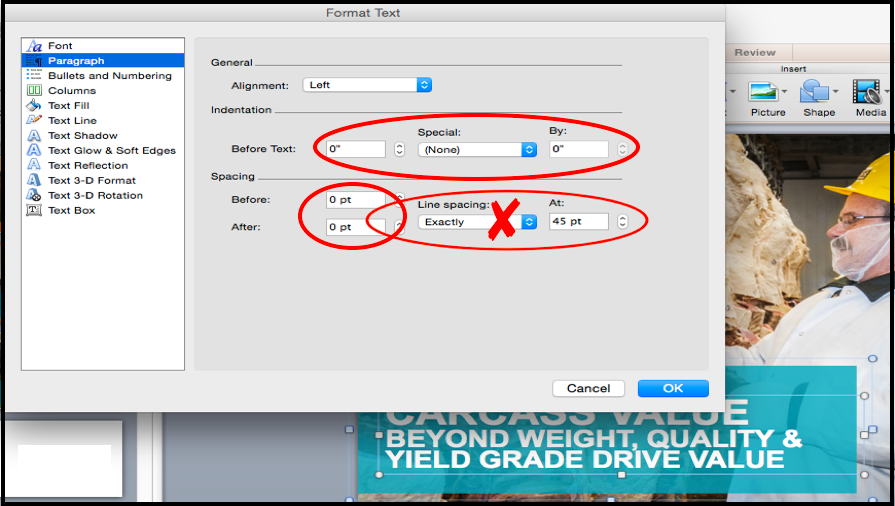Switch to the Review tab
This screenshot has width=895, height=506.
coord(754,53)
